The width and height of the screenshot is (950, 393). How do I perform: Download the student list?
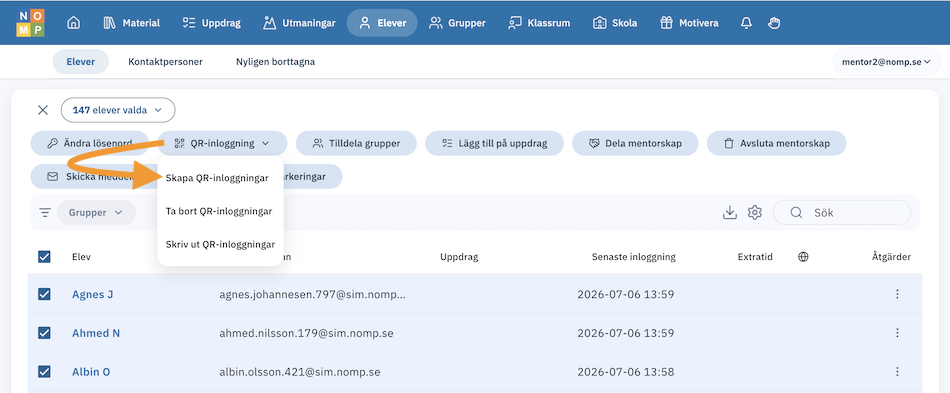729,213
